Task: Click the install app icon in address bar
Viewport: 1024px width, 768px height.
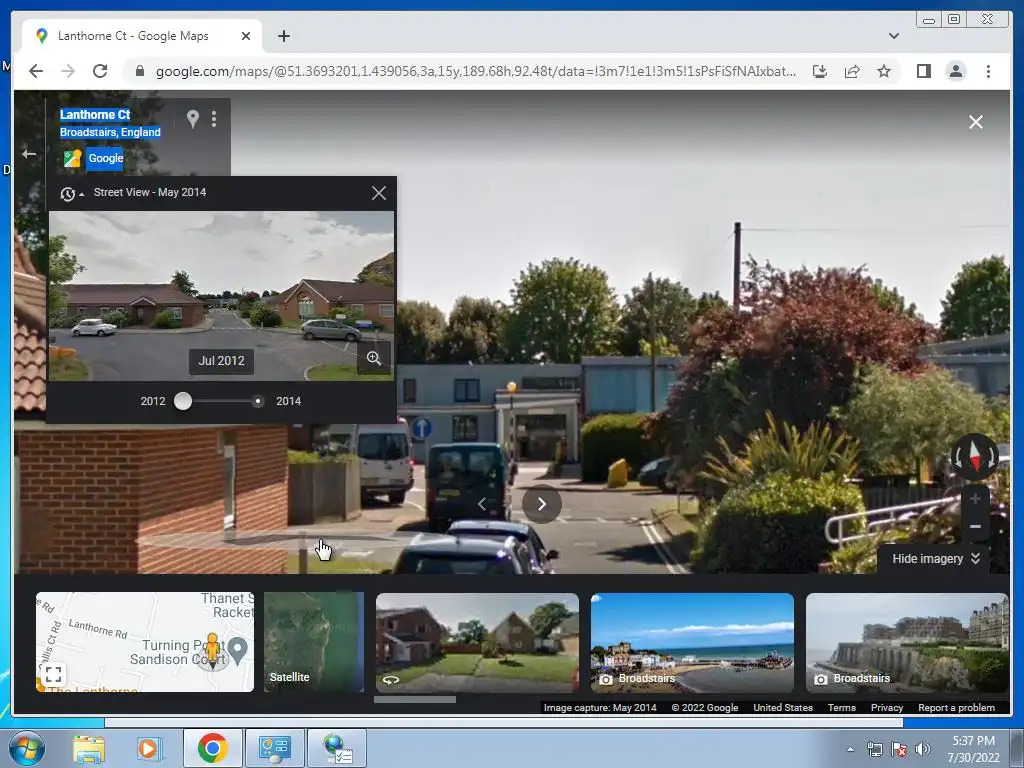Action: click(820, 71)
